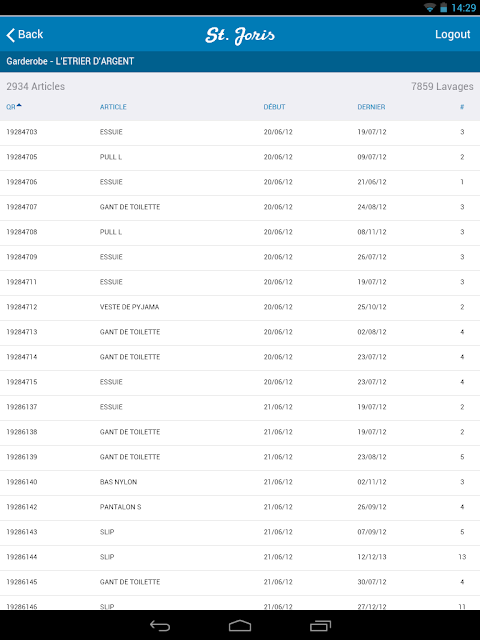
Task: Tap the Wi-Fi status icon
Action: tap(429, 7)
